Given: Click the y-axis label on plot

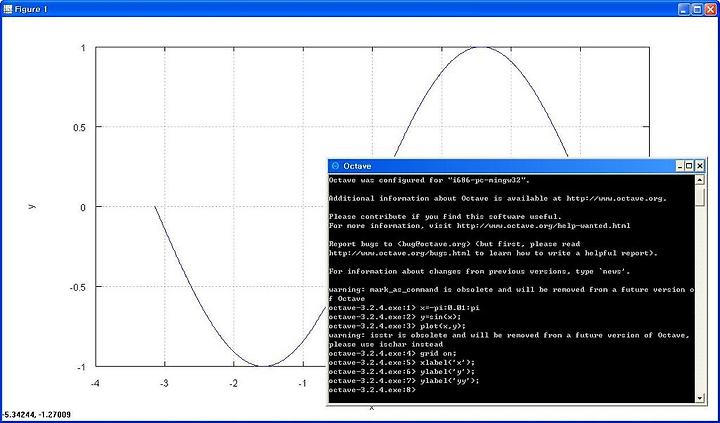Looking at the screenshot, I should 31,207.
